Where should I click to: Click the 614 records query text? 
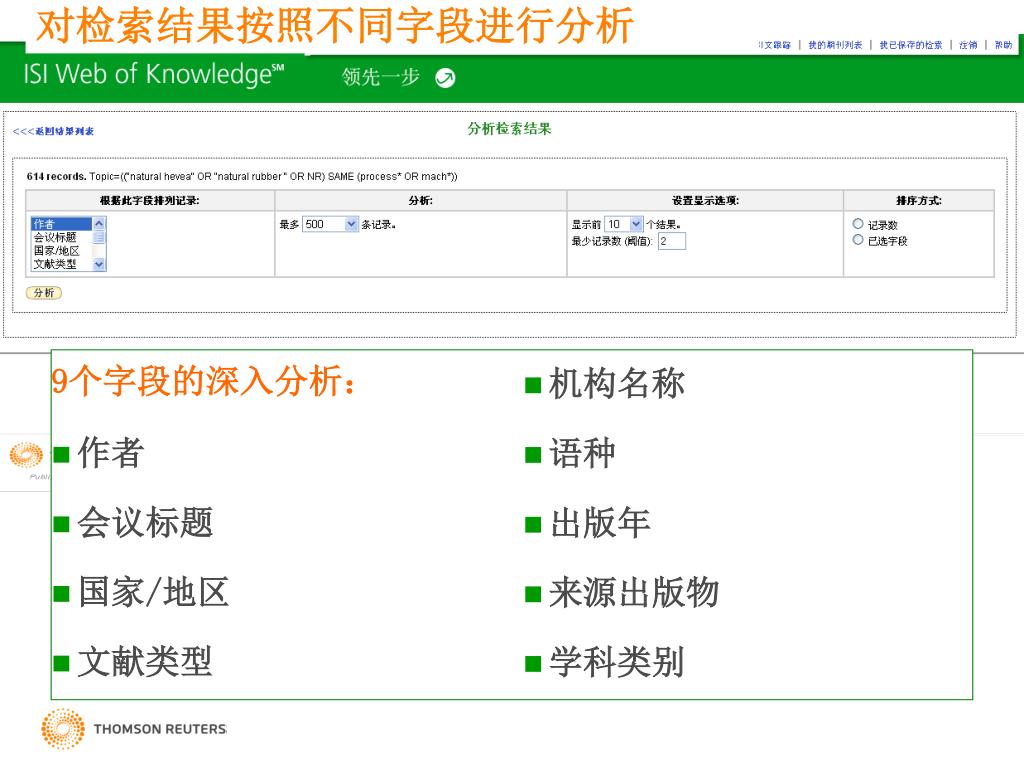pos(242,176)
